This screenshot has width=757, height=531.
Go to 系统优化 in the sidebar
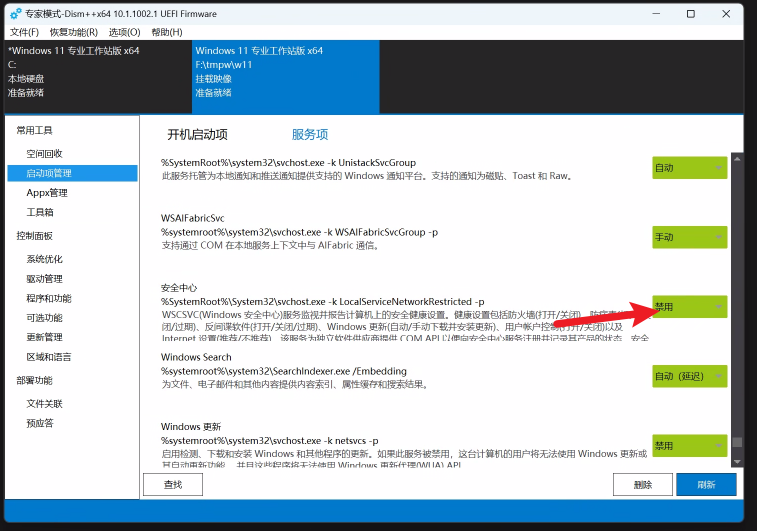45,259
